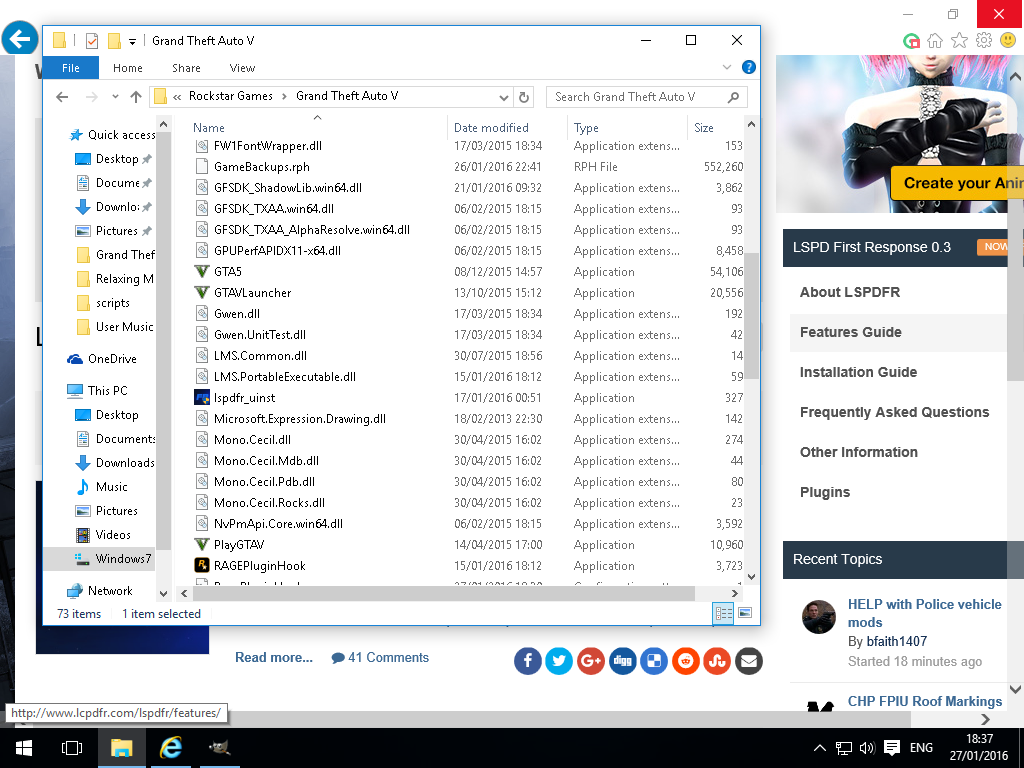Refresh the Grand Theft Auto V folder
This screenshot has height=768, width=1024.
click(524, 97)
